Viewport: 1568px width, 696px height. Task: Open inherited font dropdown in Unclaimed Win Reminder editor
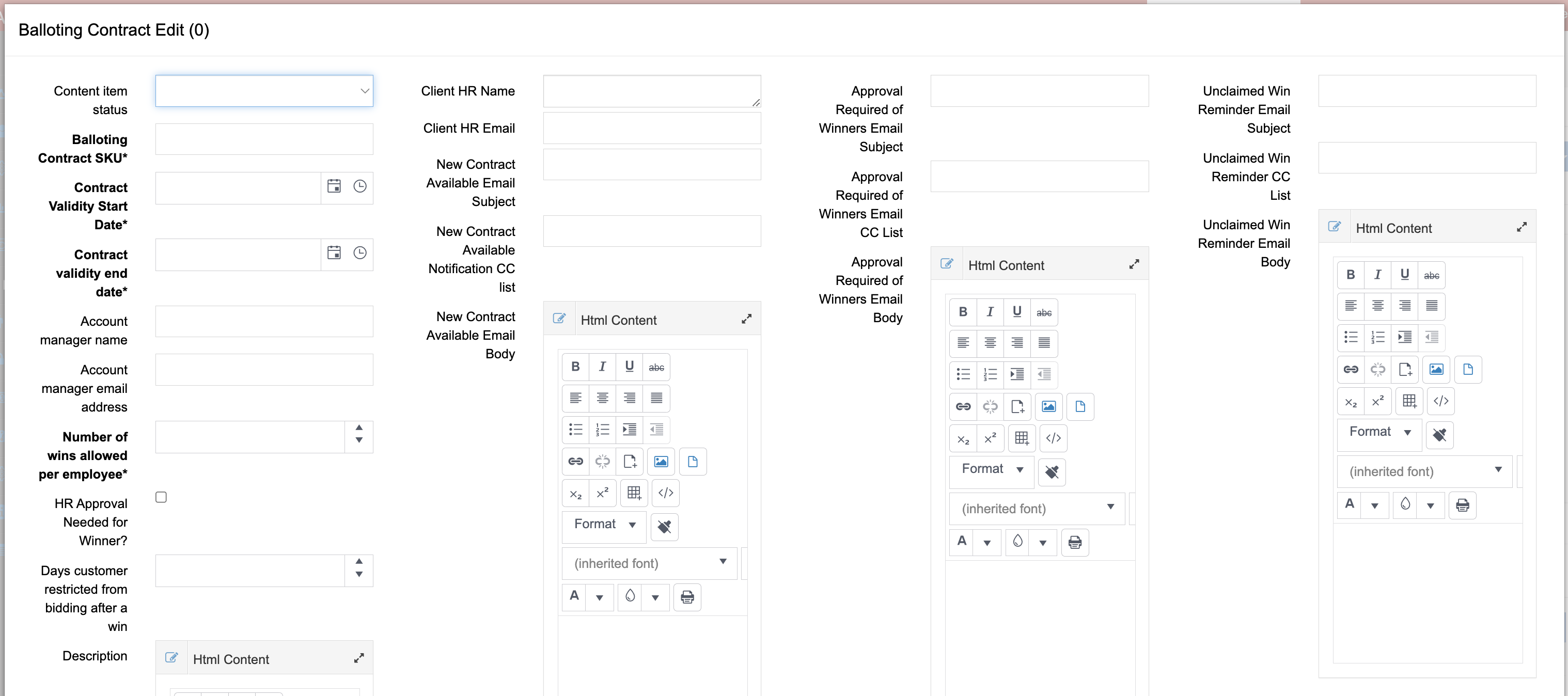tap(1424, 471)
